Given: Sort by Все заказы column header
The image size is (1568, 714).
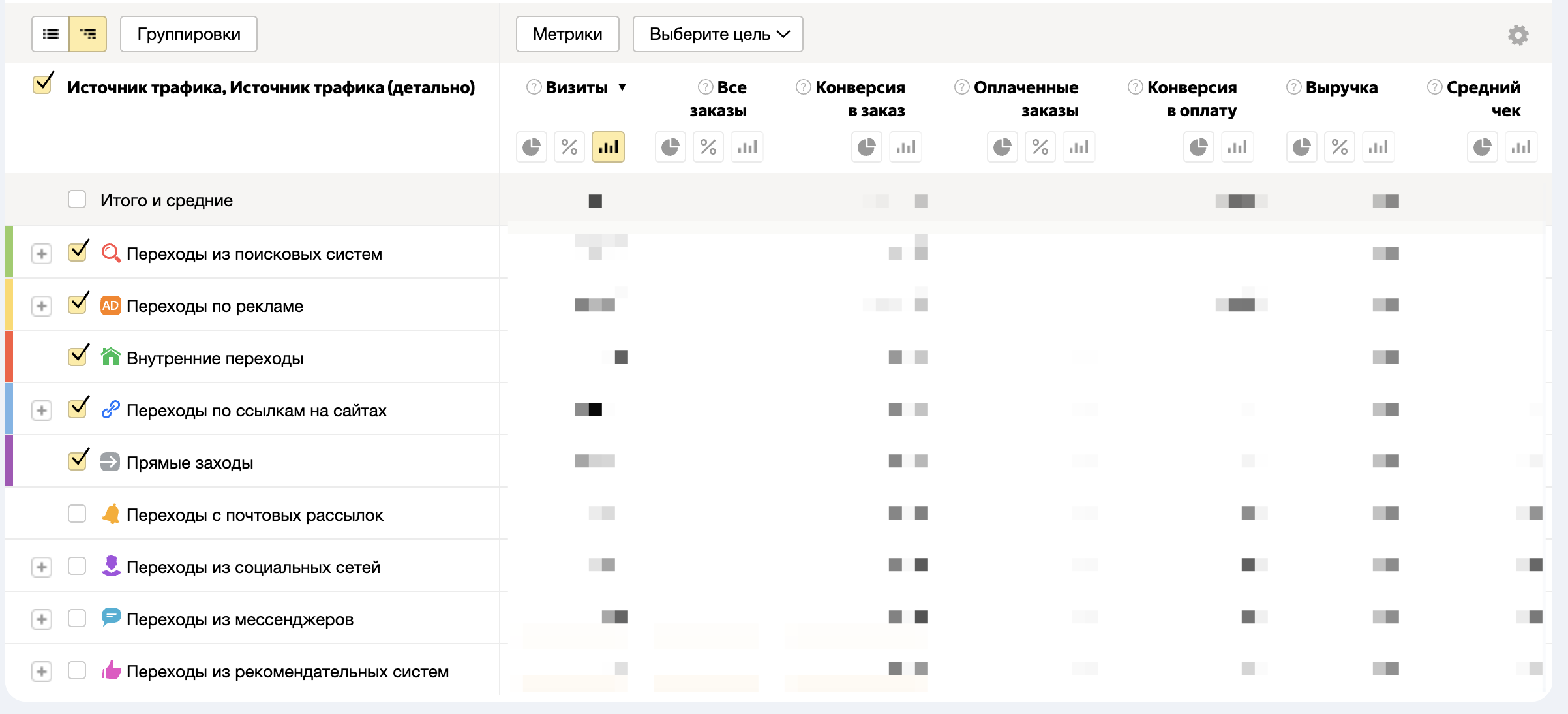Looking at the screenshot, I should pyautogui.click(x=719, y=99).
